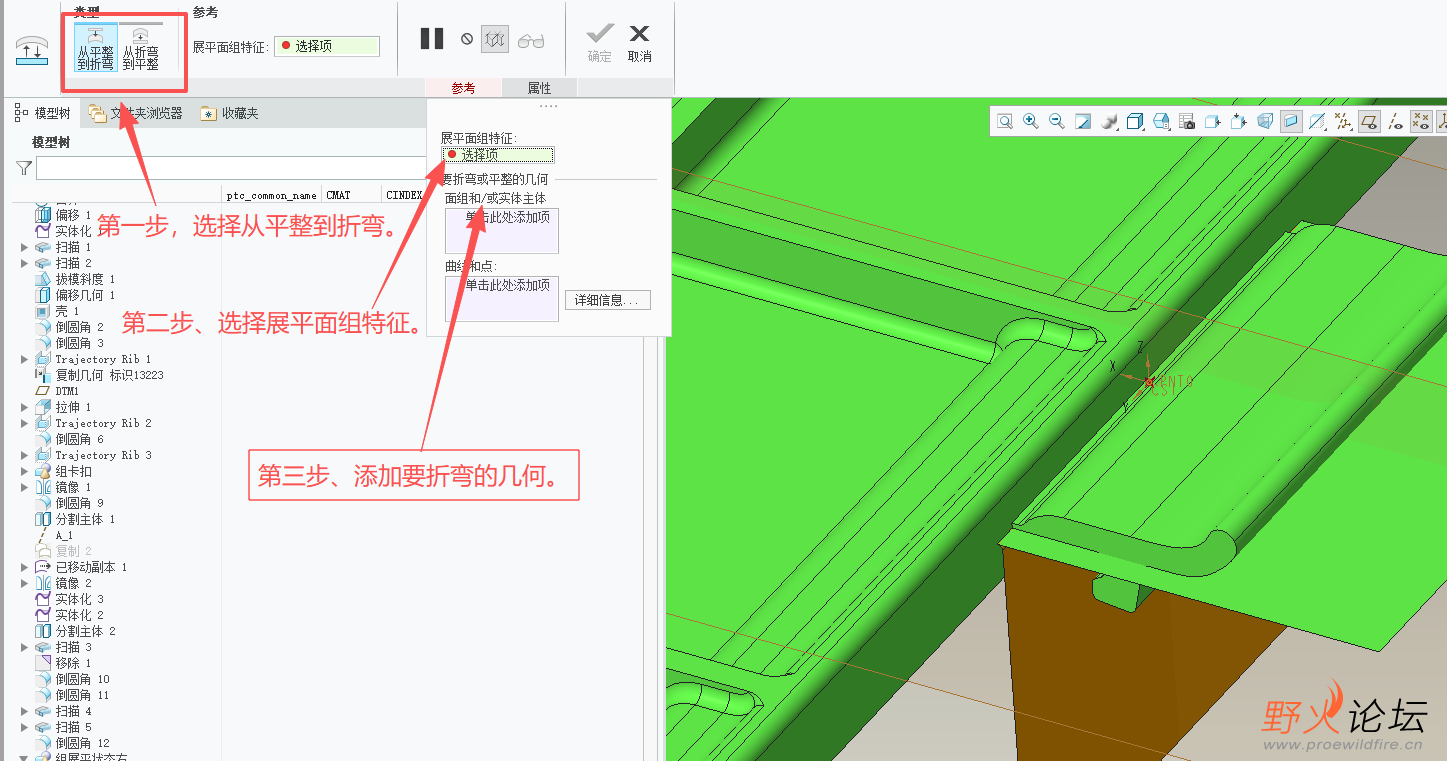Select 从折弯到平整 type option

(141, 48)
